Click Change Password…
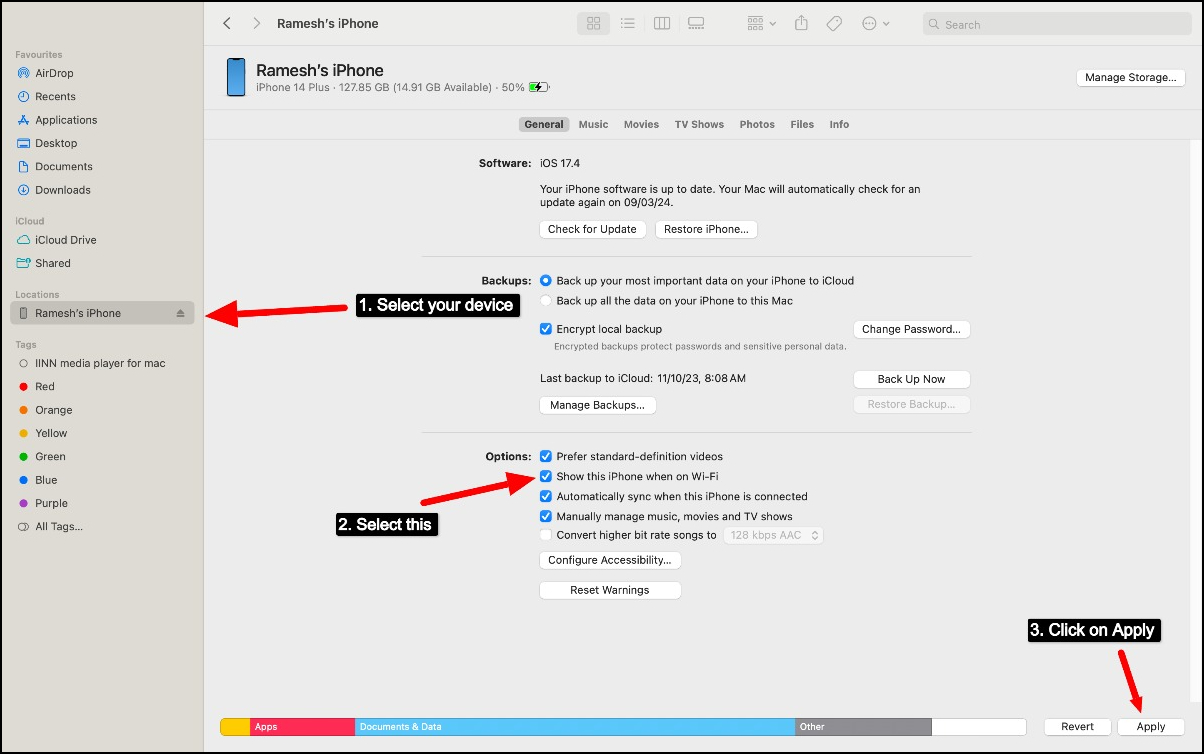 point(911,329)
